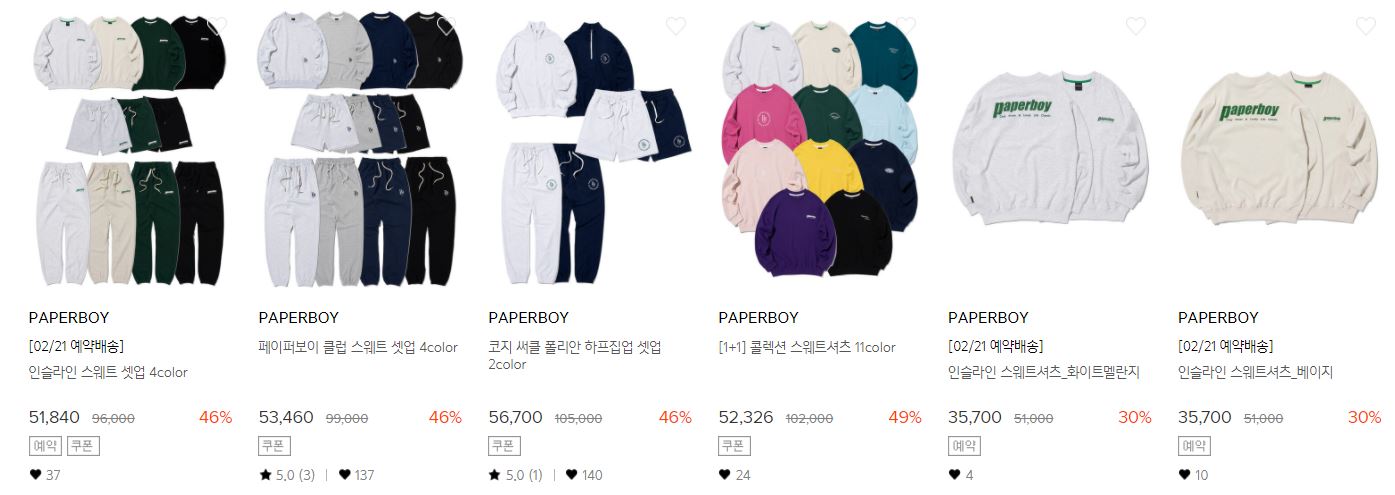
Task: Open the 인슬라인 스웨트 셋업 4color product image
Action: click(130, 150)
